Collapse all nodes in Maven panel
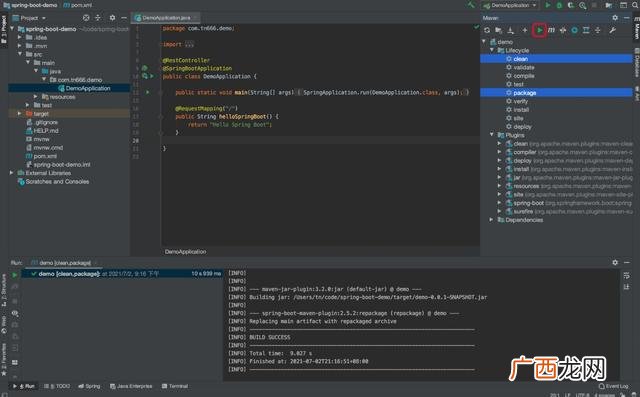640x397 pixels. coord(598,30)
